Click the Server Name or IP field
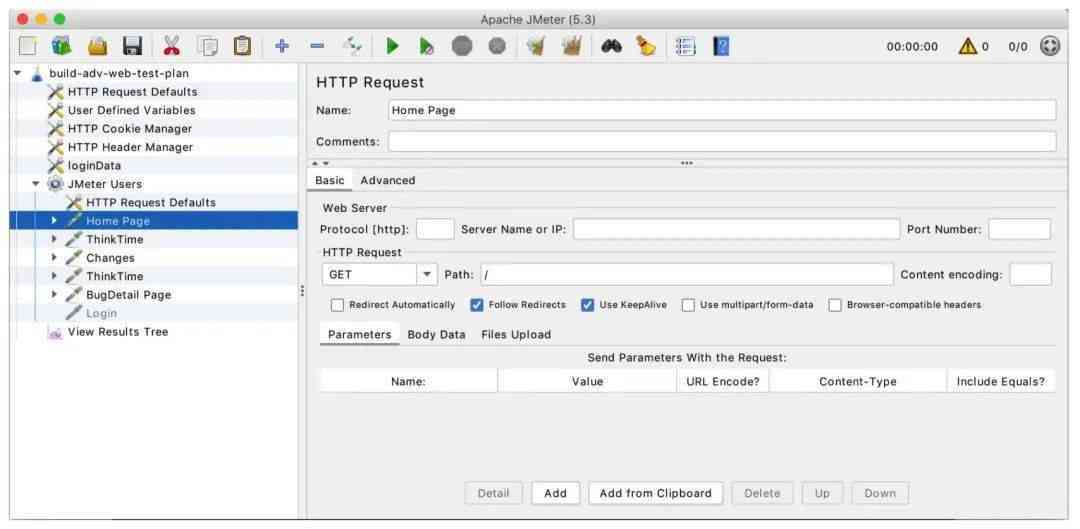 point(736,229)
